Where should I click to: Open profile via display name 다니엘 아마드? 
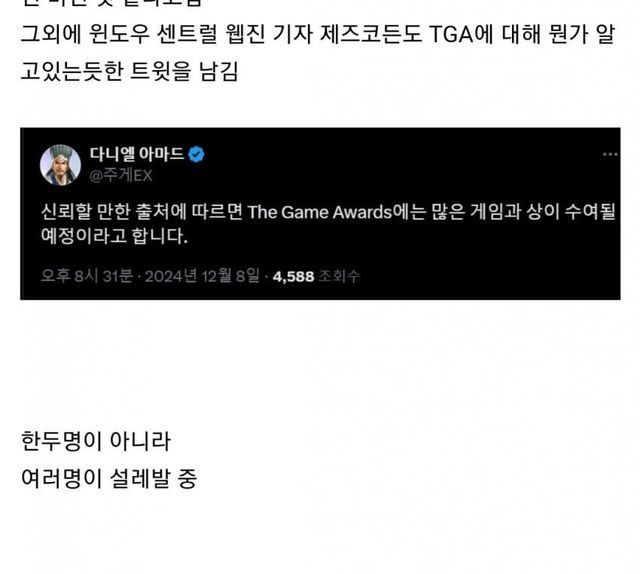coord(137,154)
